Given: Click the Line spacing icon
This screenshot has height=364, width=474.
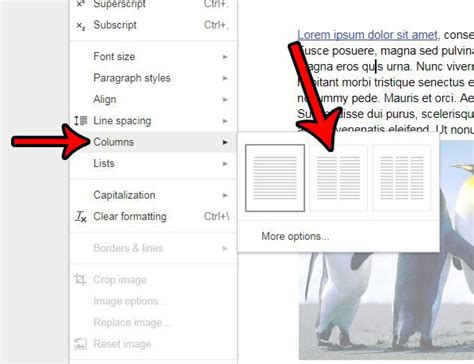Looking at the screenshot, I should [81, 121].
